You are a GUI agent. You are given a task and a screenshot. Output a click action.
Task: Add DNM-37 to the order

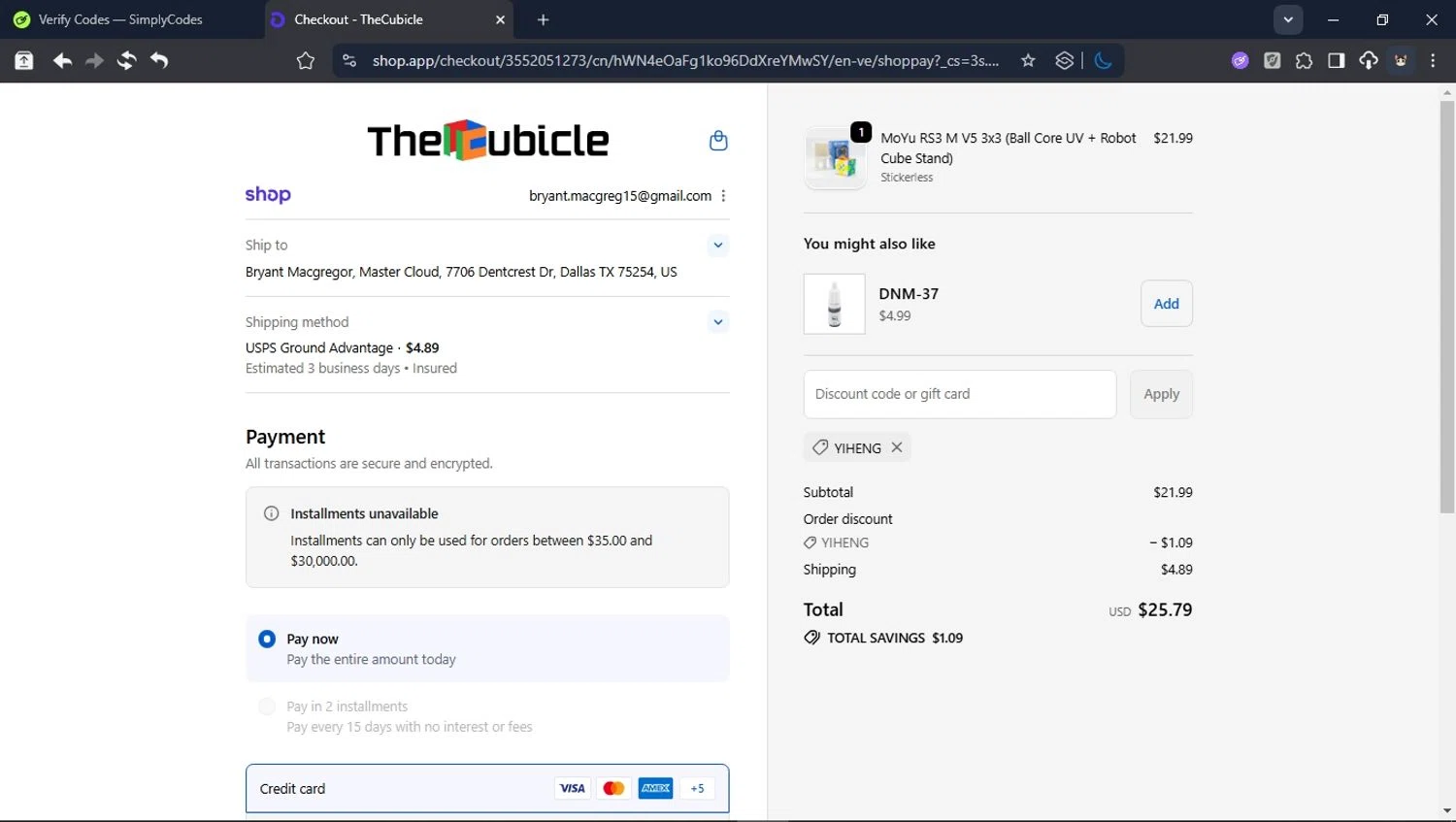pos(1166,304)
